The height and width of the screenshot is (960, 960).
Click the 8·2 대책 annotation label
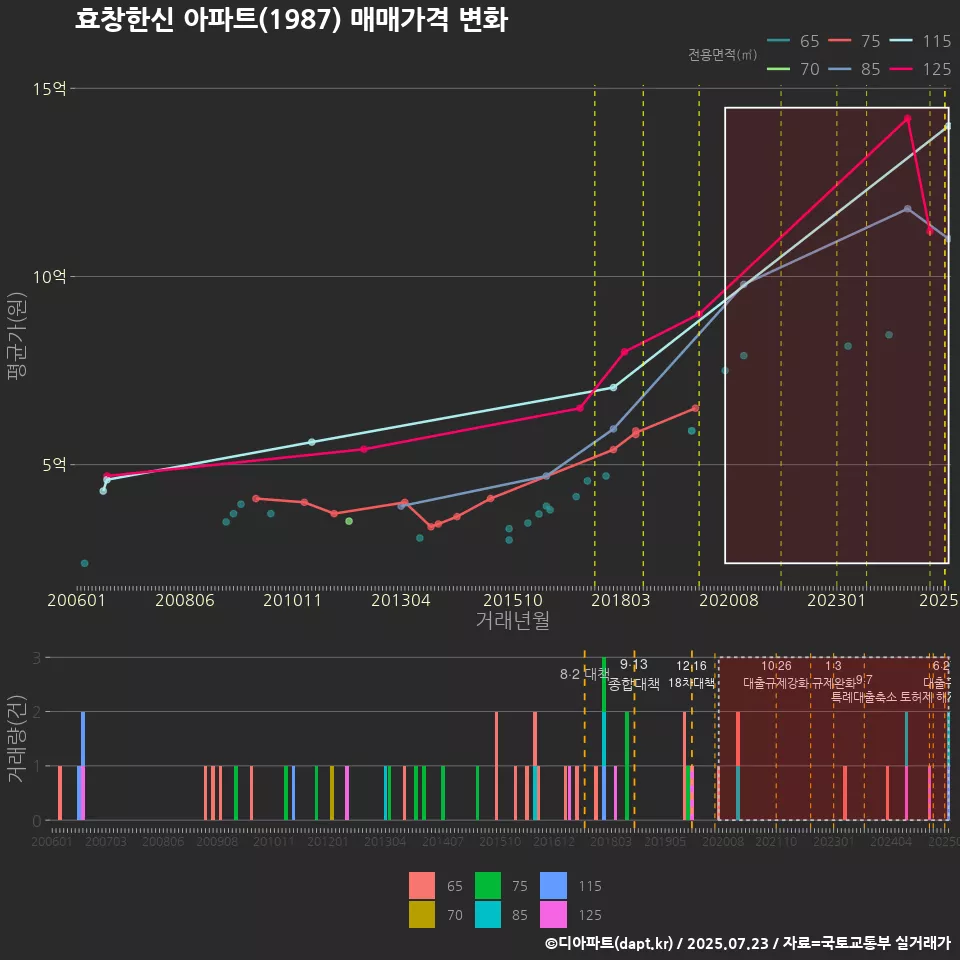pyautogui.click(x=585, y=674)
